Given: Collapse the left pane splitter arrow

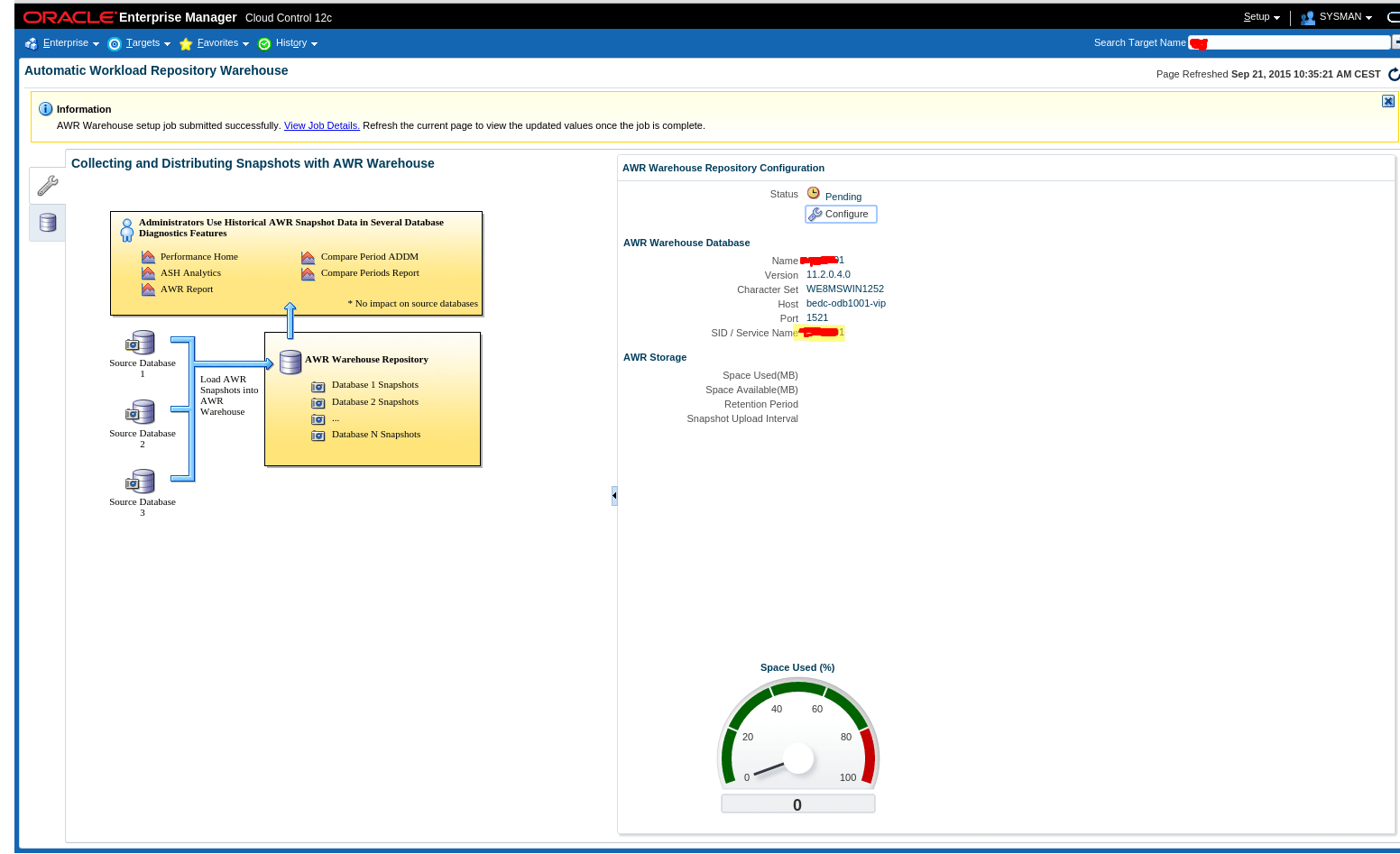Looking at the screenshot, I should tap(614, 495).
